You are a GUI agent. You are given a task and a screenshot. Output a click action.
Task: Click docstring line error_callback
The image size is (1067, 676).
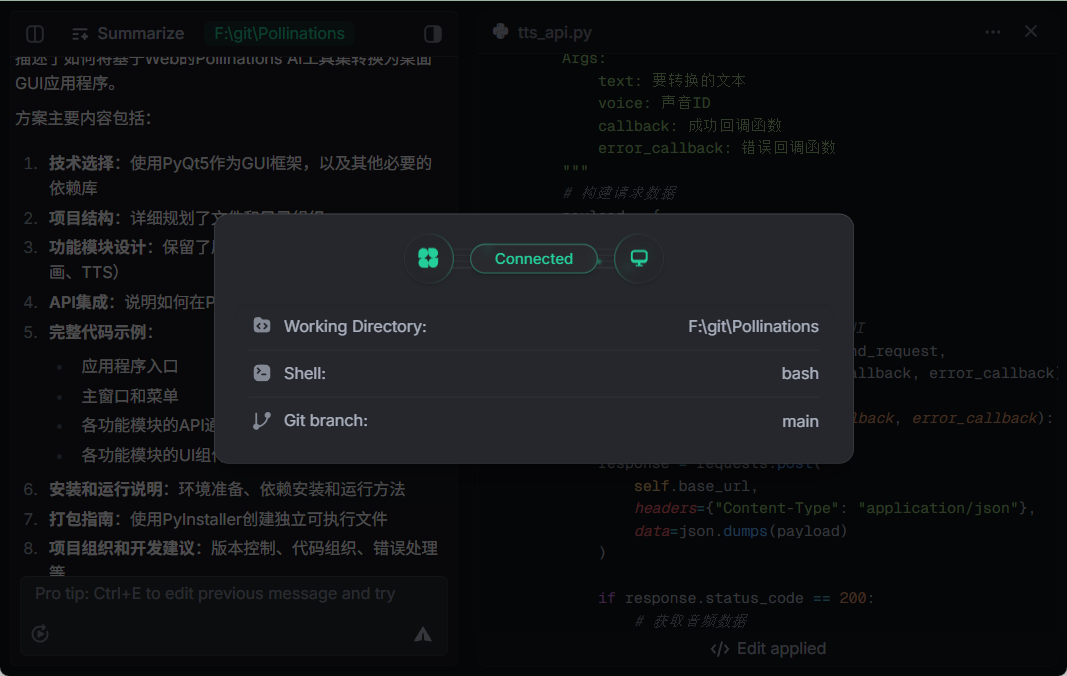[x=717, y=148]
